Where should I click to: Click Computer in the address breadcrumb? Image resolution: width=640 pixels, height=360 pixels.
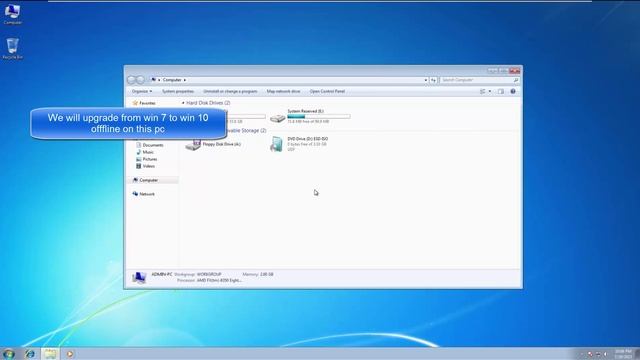(172, 80)
